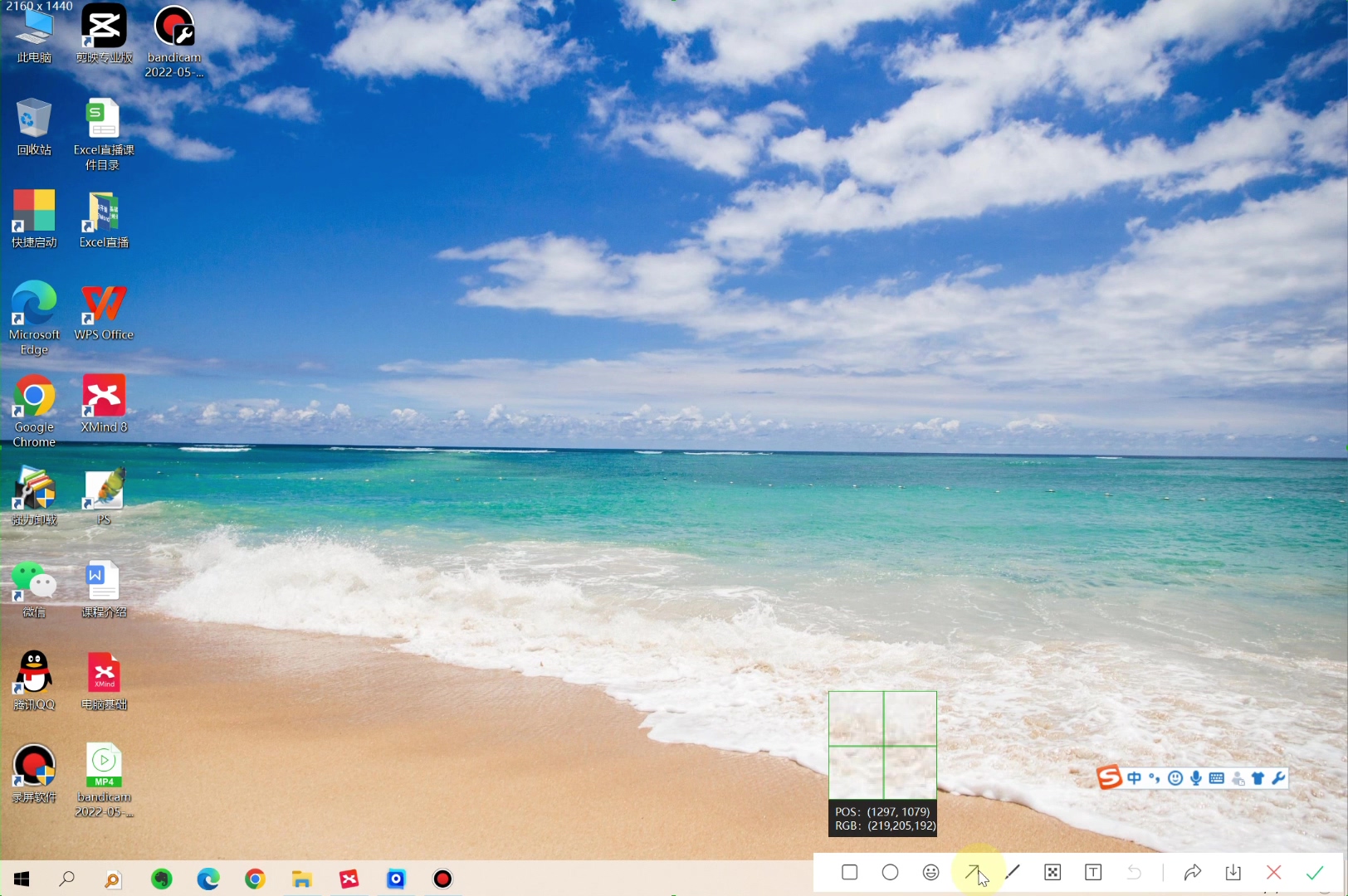This screenshot has height=896, width=1348.
Task: Select the pen brush tool
Action: tap(1013, 872)
